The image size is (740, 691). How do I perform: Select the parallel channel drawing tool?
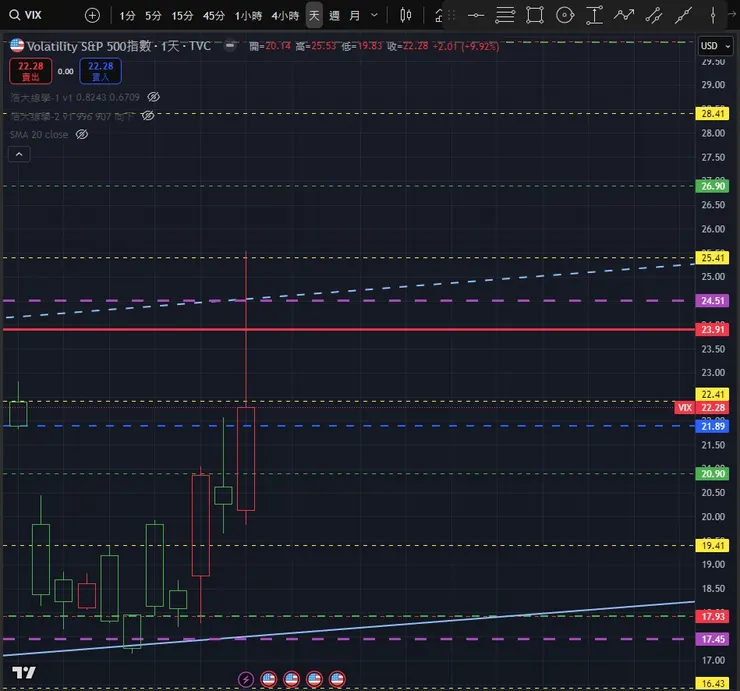(654, 15)
